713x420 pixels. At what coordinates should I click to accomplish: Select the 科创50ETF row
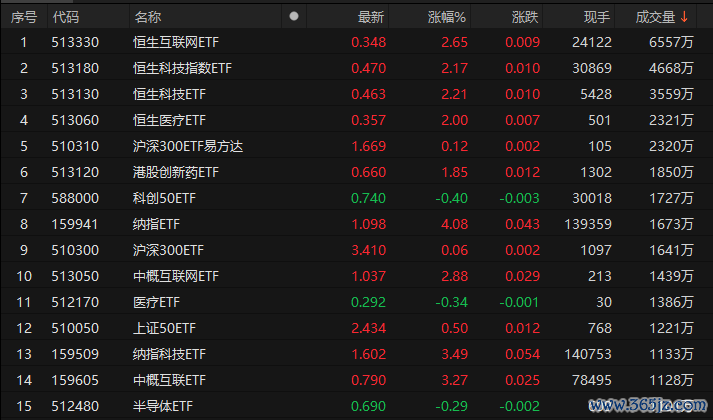point(162,198)
